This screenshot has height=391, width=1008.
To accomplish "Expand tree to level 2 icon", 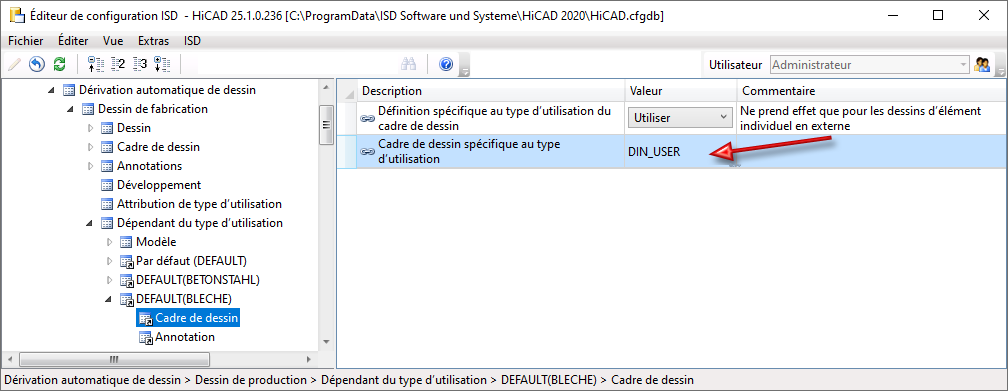I will [118, 64].
